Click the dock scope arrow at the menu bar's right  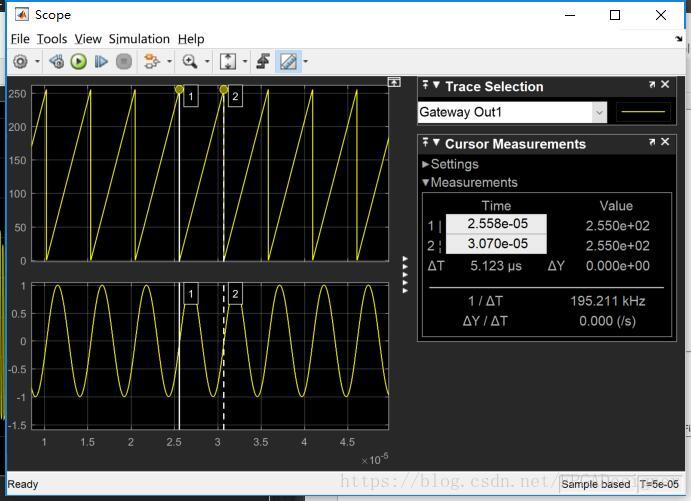coord(679,39)
